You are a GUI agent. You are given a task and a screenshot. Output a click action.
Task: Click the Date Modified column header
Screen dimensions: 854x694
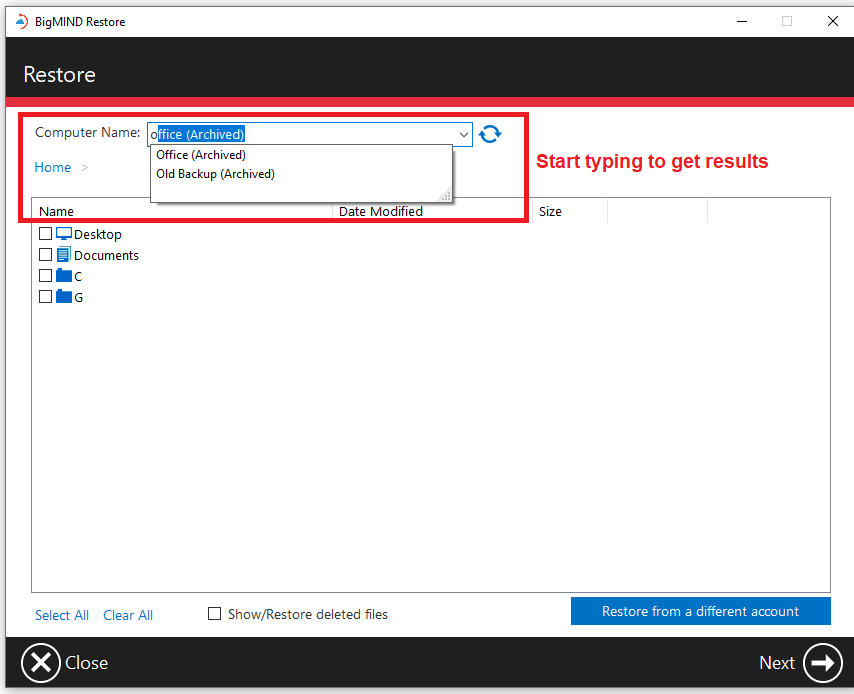[x=381, y=211]
